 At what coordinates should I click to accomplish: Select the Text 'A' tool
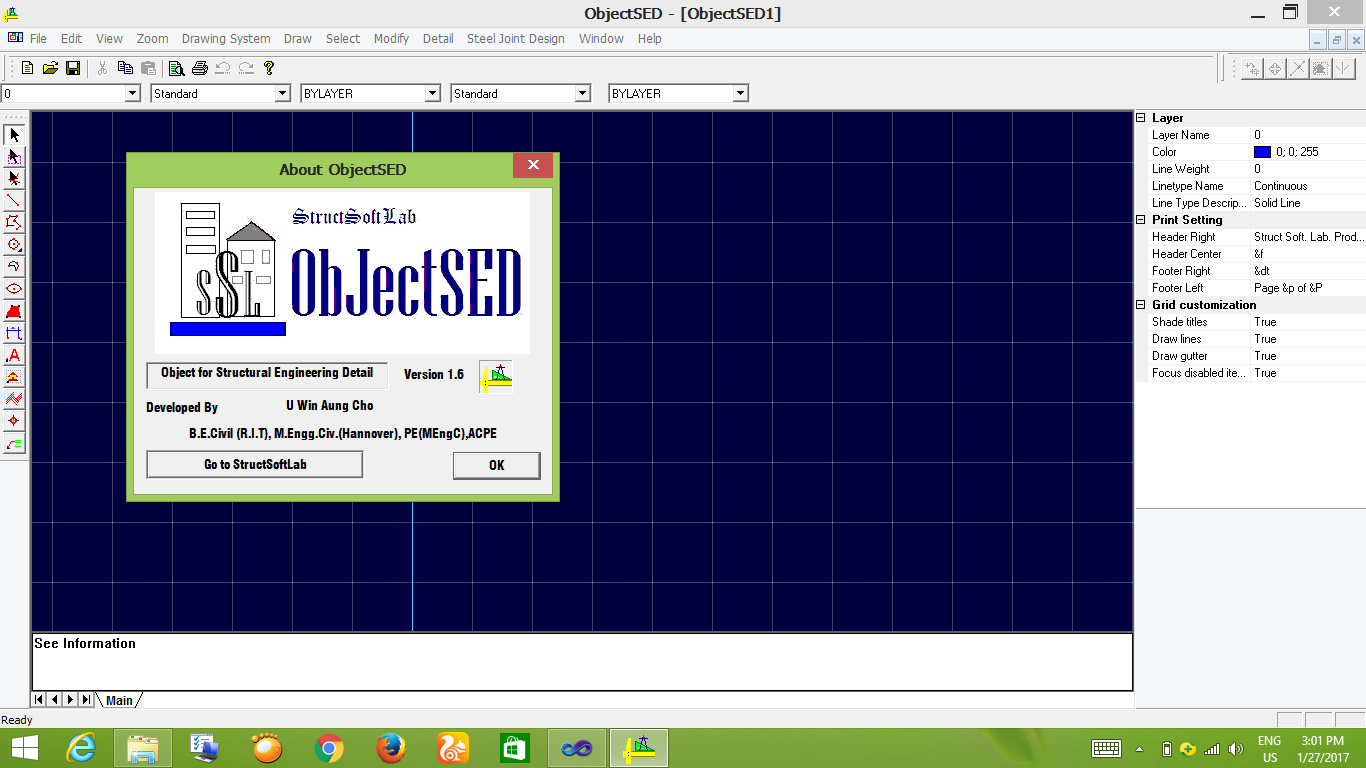tap(14, 355)
